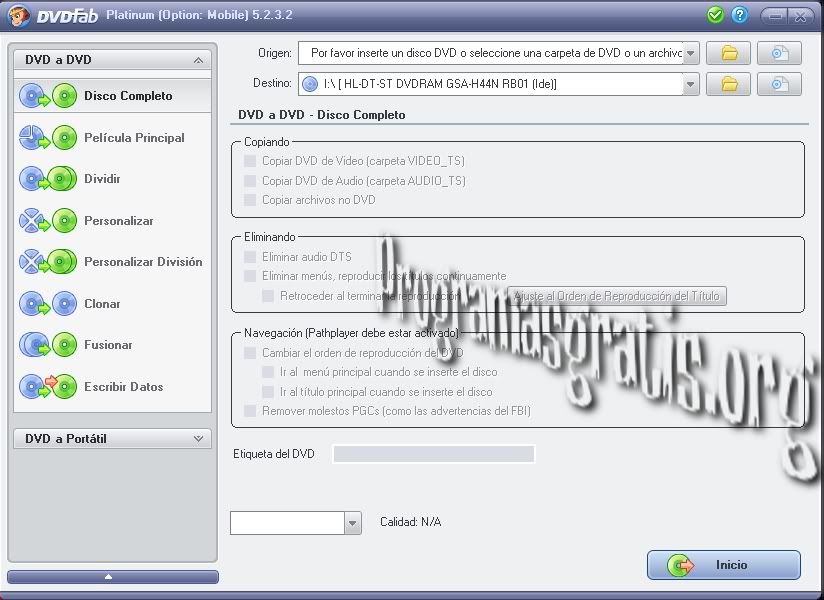This screenshot has width=824, height=600.
Task: Click Inicio to start copying
Action: [x=724, y=565]
